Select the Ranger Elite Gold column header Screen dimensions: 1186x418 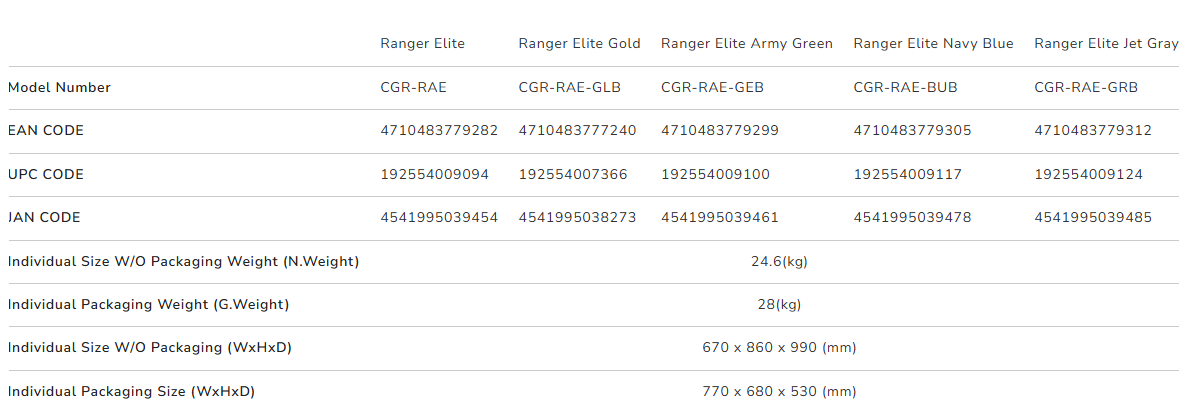[x=578, y=44]
